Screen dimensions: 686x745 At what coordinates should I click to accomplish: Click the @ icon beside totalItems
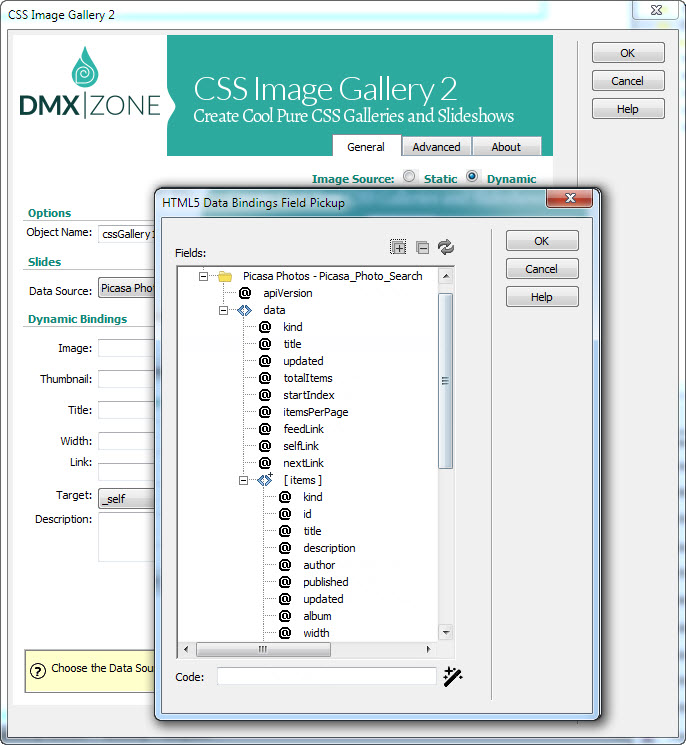(x=265, y=378)
